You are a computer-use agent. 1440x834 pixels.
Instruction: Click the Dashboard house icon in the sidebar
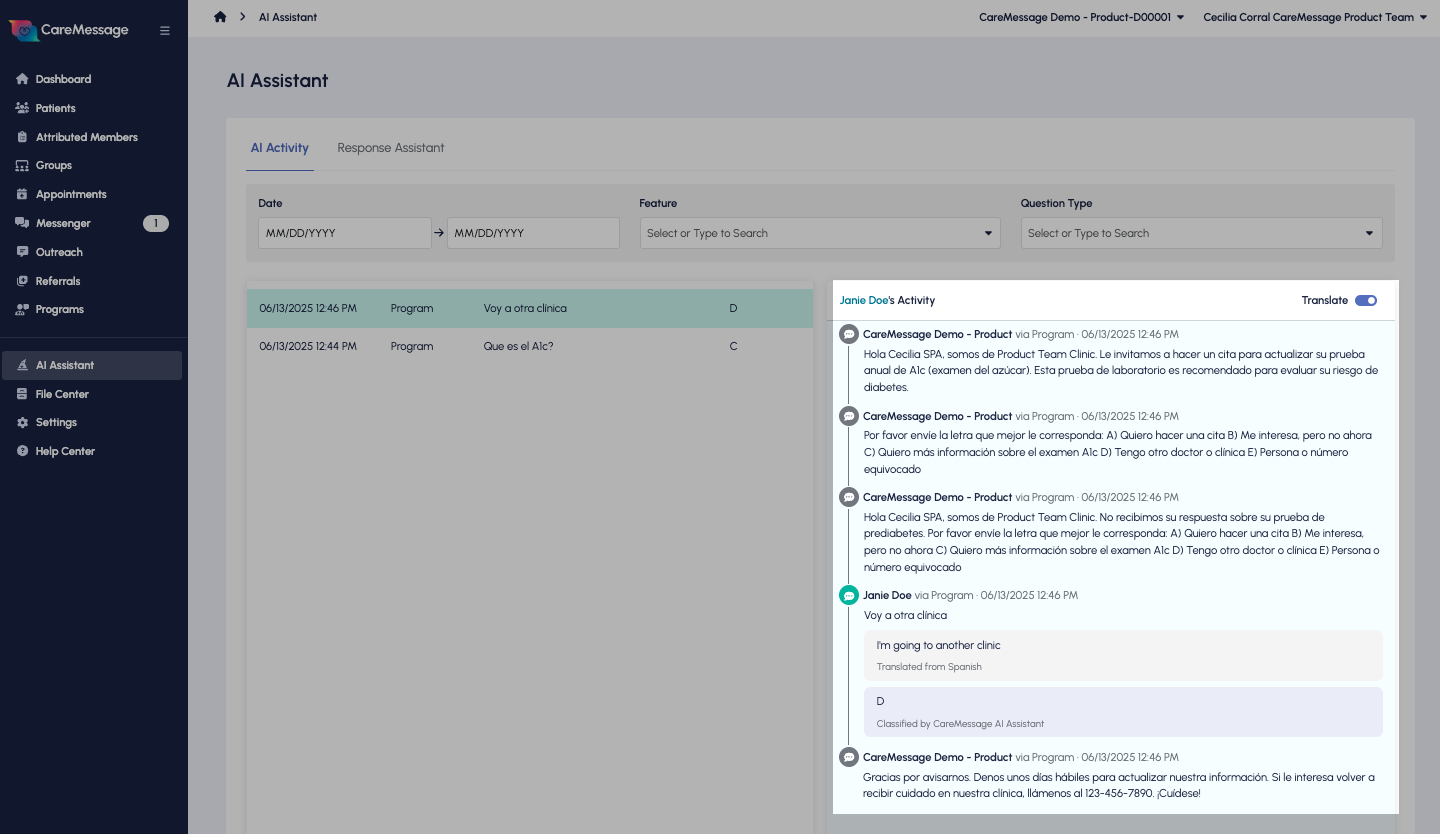[22, 79]
